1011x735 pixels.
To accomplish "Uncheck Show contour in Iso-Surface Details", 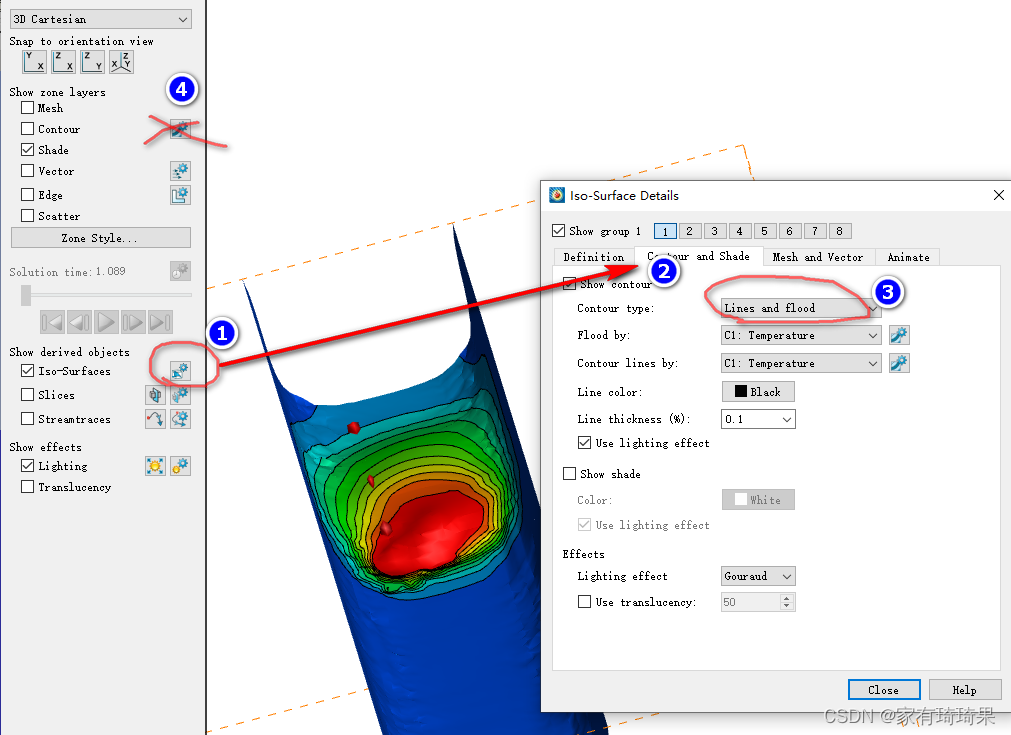I will pos(570,283).
